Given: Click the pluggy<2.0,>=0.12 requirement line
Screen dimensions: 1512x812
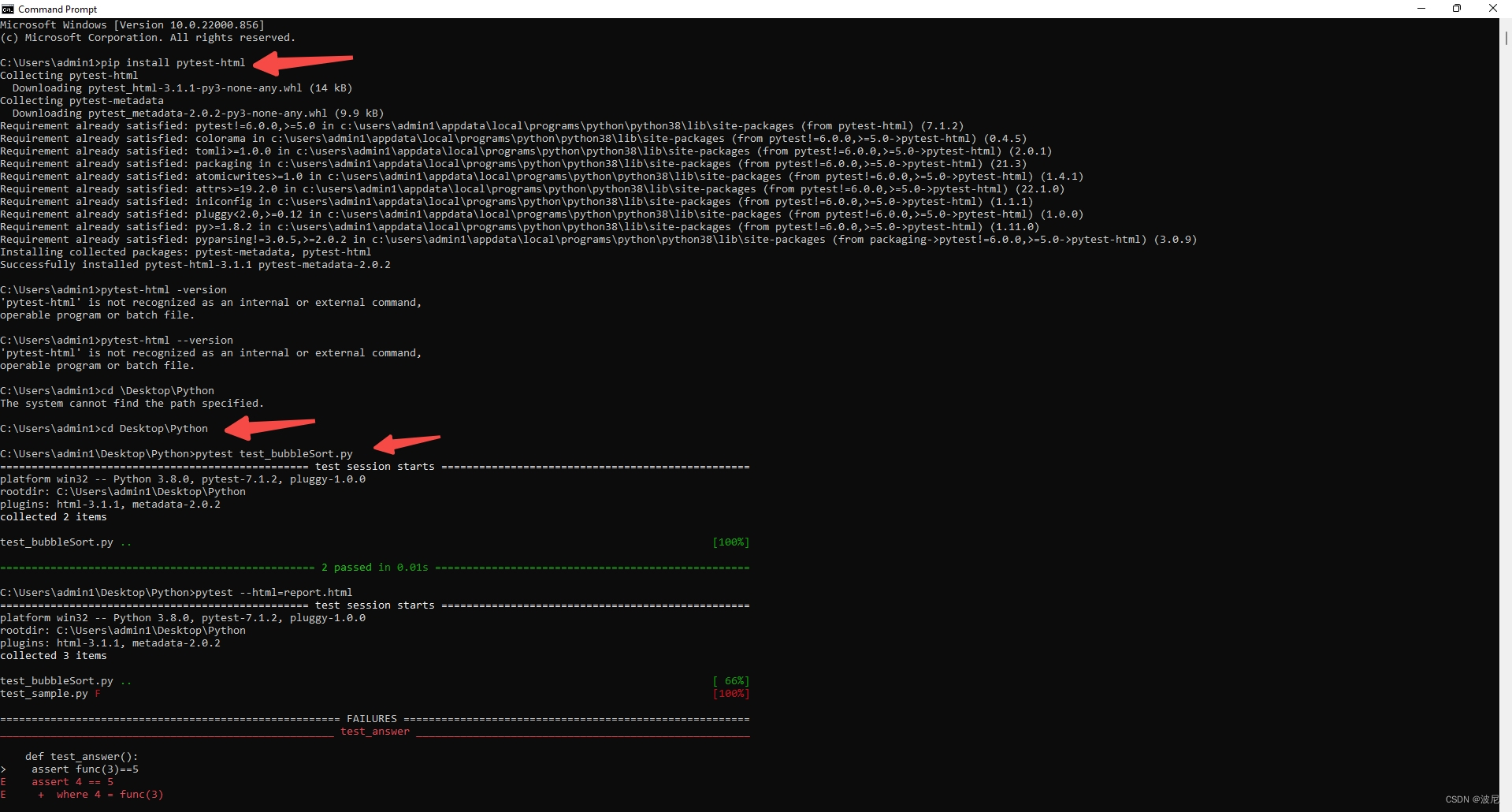Looking at the screenshot, I should [542, 214].
